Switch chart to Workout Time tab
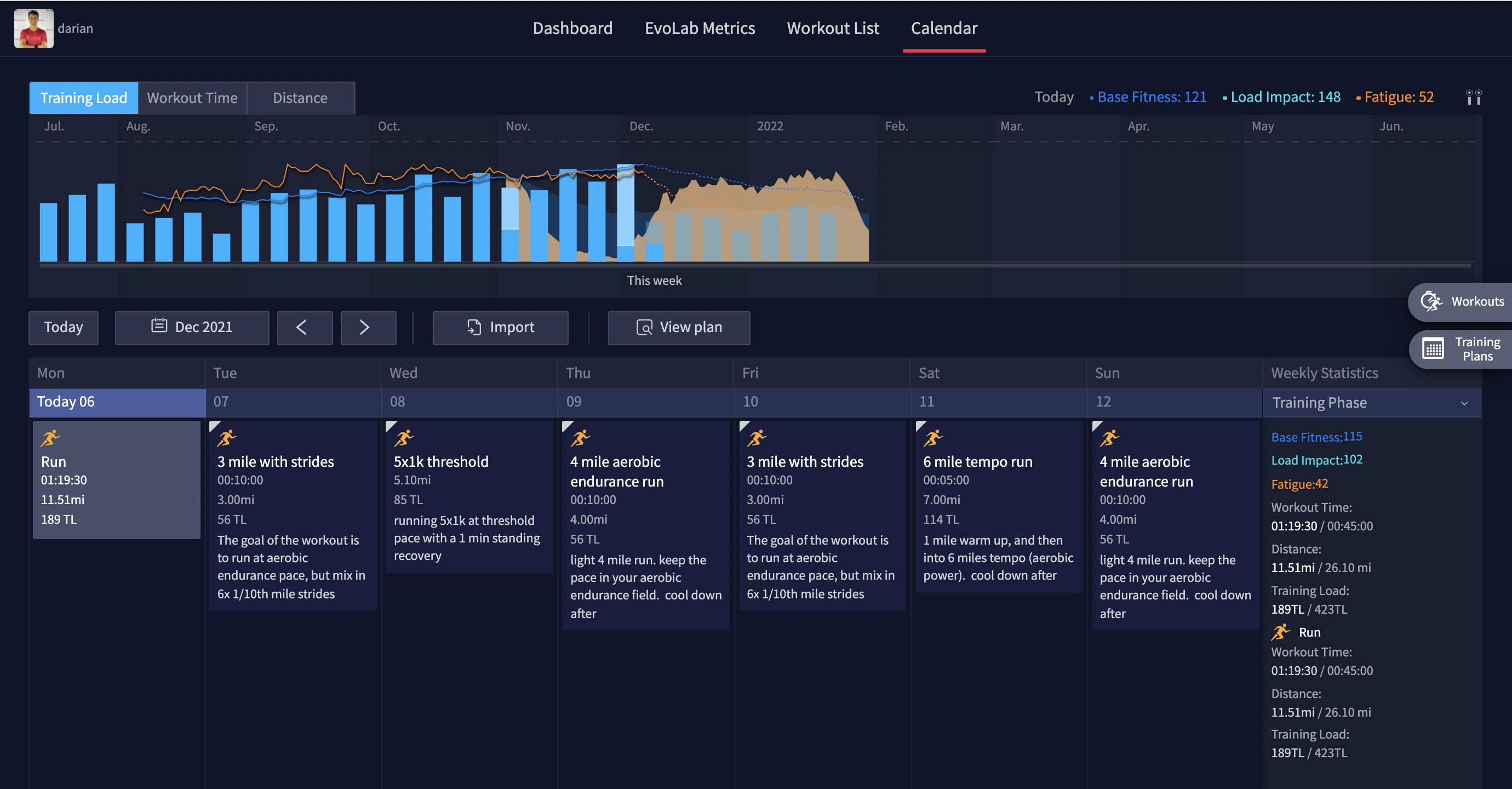This screenshot has height=789, width=1512. pyautogui.click(x=192, y=98)
